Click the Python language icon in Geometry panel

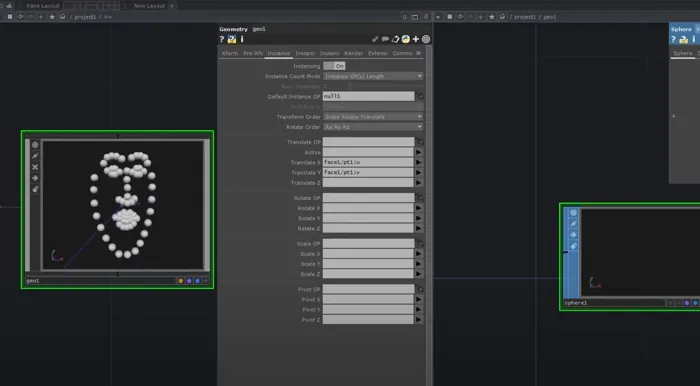(405, 39)
